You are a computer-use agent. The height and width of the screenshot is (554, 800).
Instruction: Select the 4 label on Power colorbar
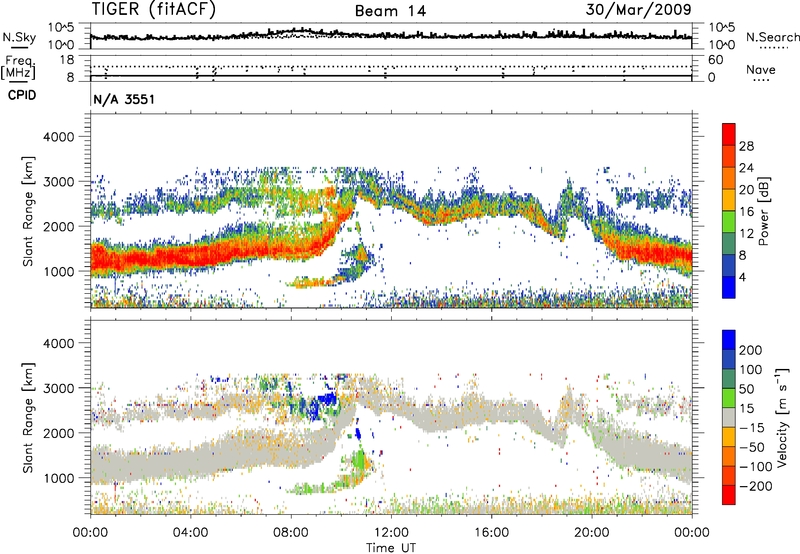(742, 278)
